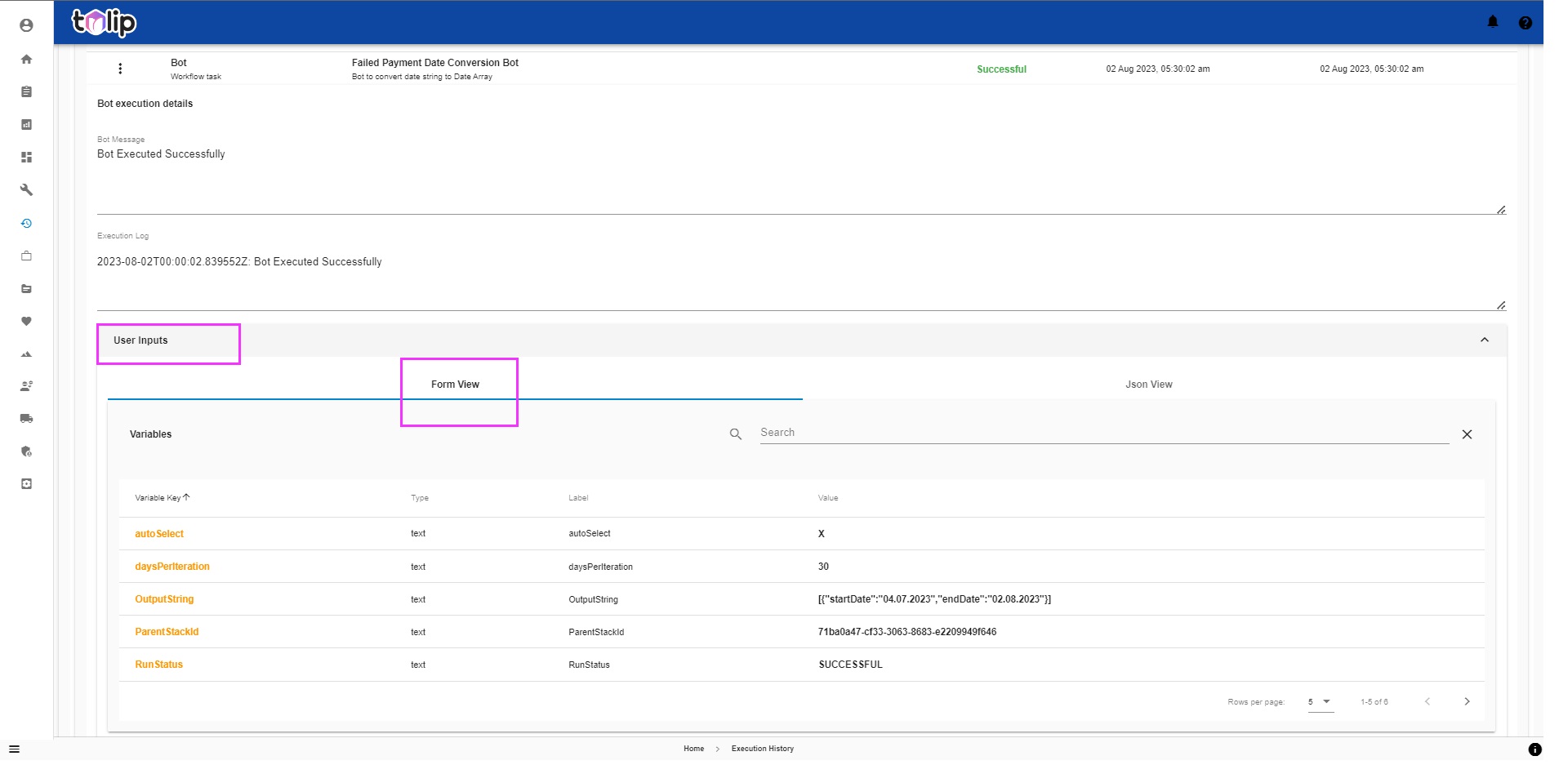Open the bar chart reports icon
This screenshot has height=765, width=1568.
point(26,124)
